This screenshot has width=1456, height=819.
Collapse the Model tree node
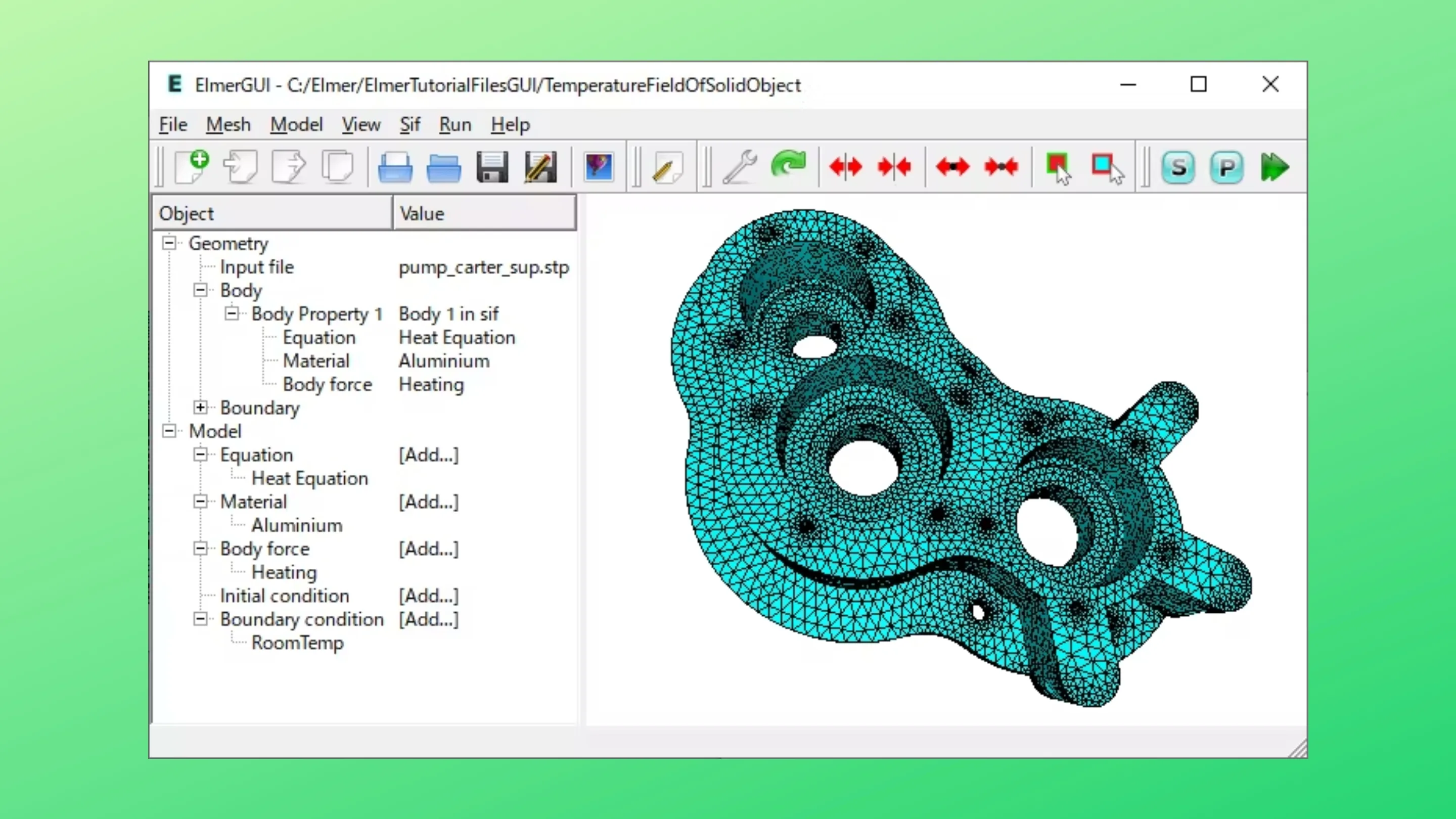[169, 431]
